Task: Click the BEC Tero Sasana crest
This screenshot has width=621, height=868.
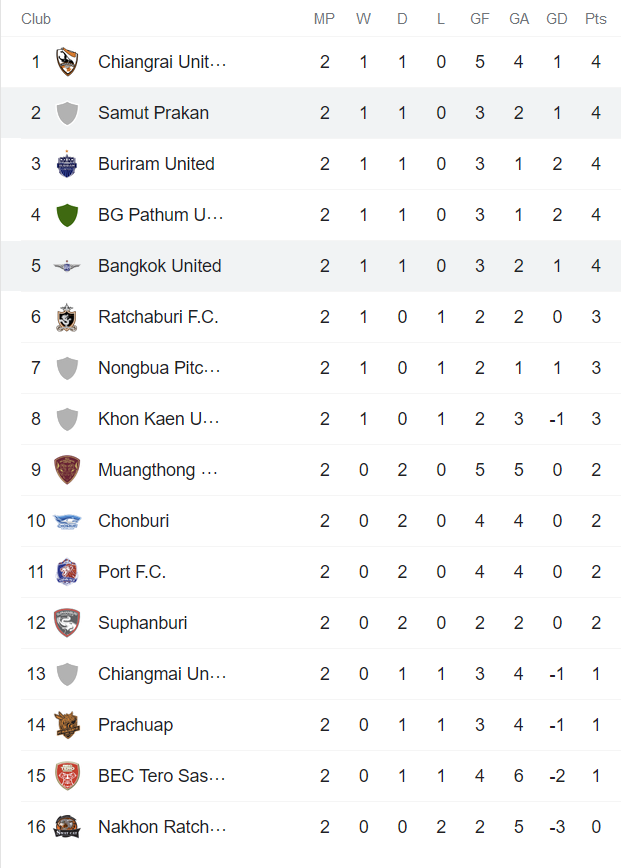Action: [x=67, y=776]
